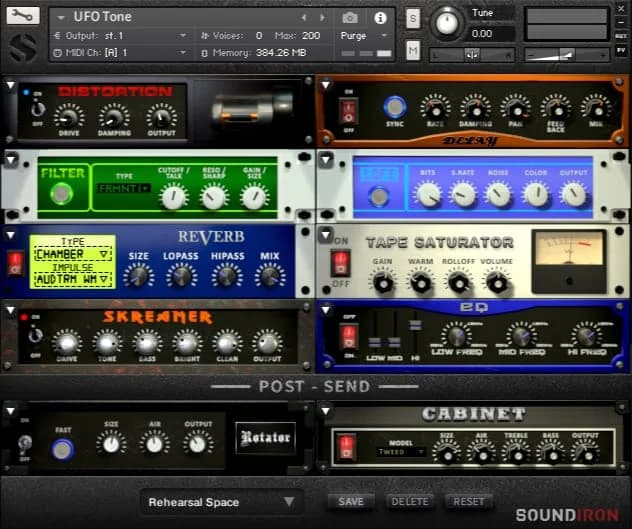Open the Reverb Impulse selector
This screenshot has height=529, width=632.
pos(72,280)
